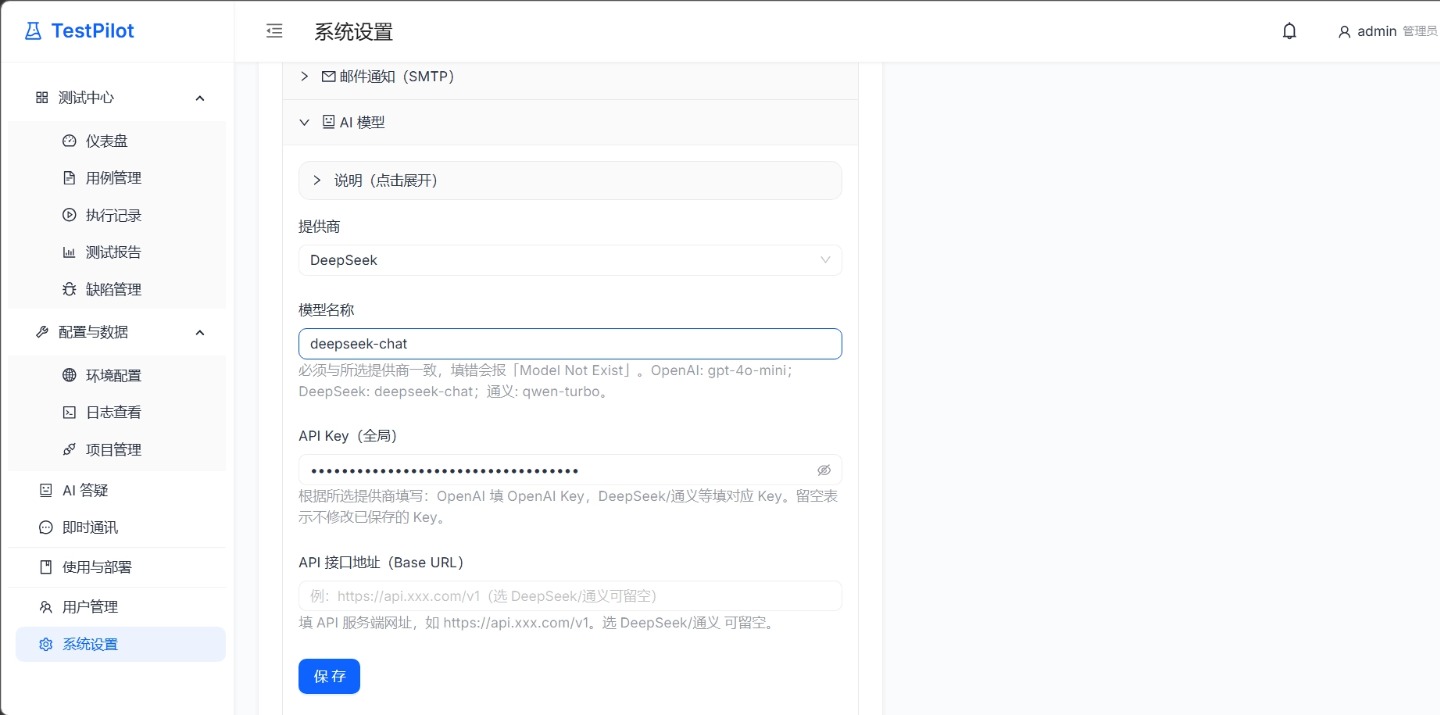Click the 测试中心 group label
The image size is (1440, 715).
point(86,98)
